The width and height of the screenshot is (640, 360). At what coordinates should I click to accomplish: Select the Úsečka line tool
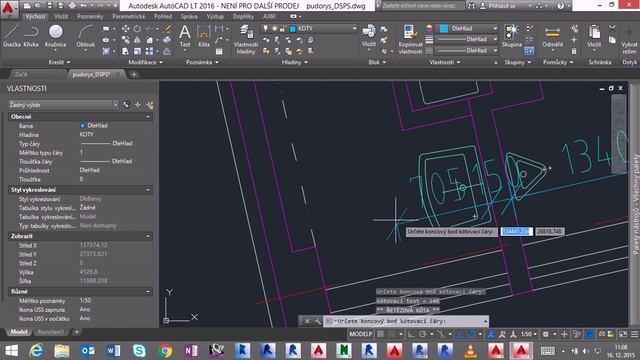pos(11,36)
